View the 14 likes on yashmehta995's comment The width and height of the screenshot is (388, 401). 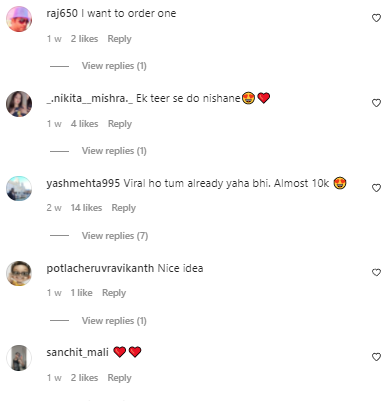coord(86,208)
